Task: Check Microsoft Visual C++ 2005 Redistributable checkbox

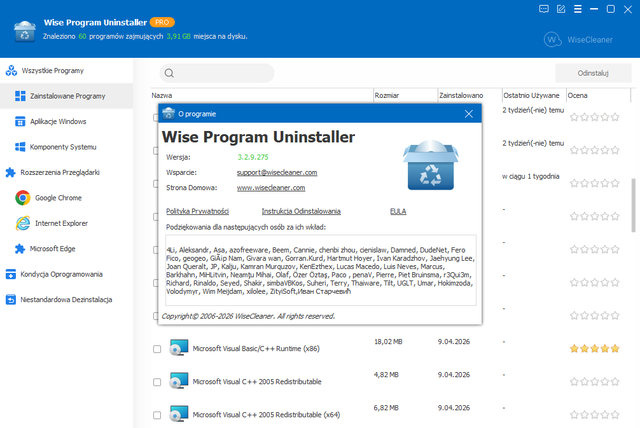Action: 157,382
